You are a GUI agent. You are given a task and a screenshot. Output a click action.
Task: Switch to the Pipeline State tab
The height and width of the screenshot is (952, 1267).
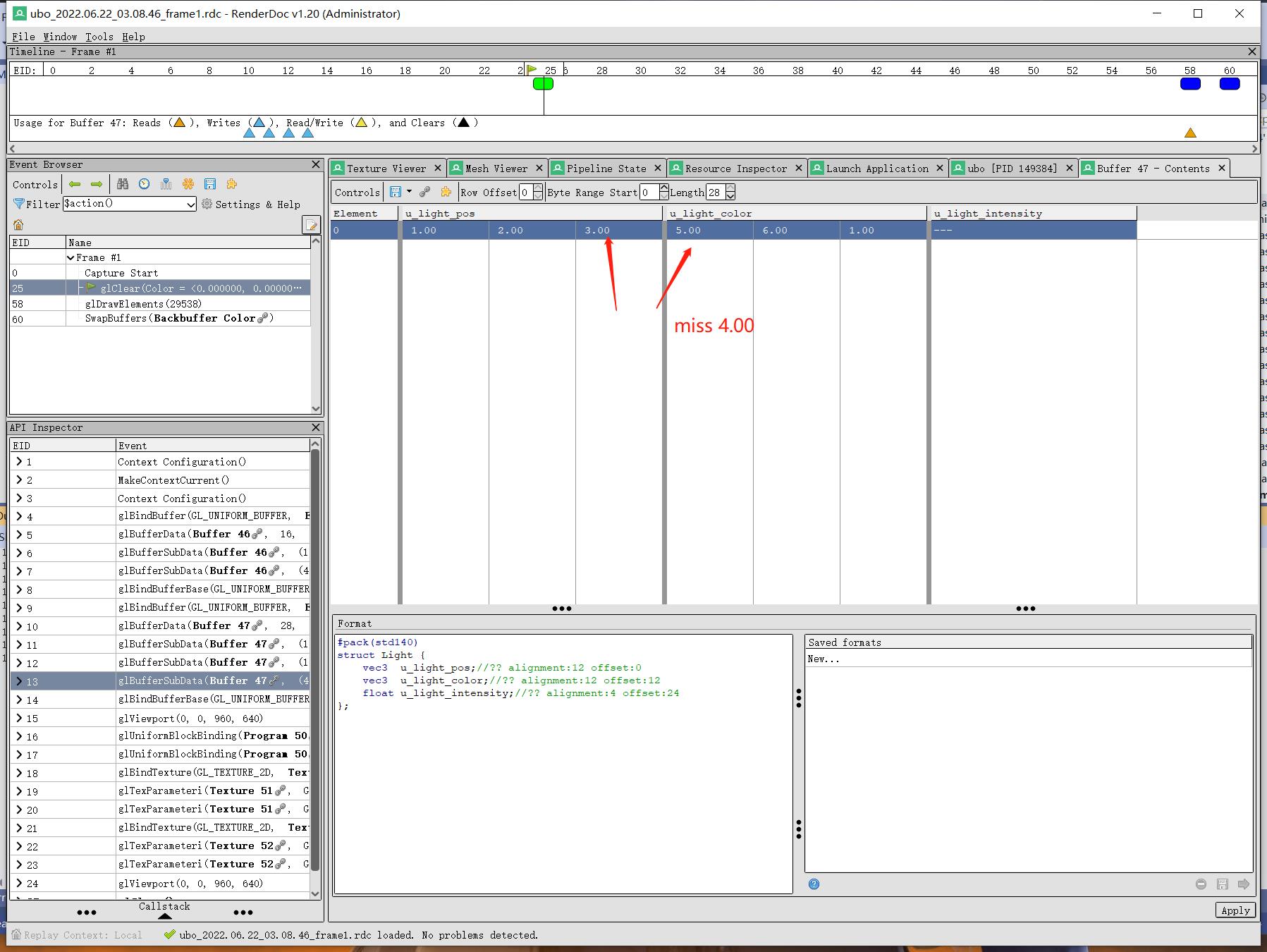coord(606,168)
